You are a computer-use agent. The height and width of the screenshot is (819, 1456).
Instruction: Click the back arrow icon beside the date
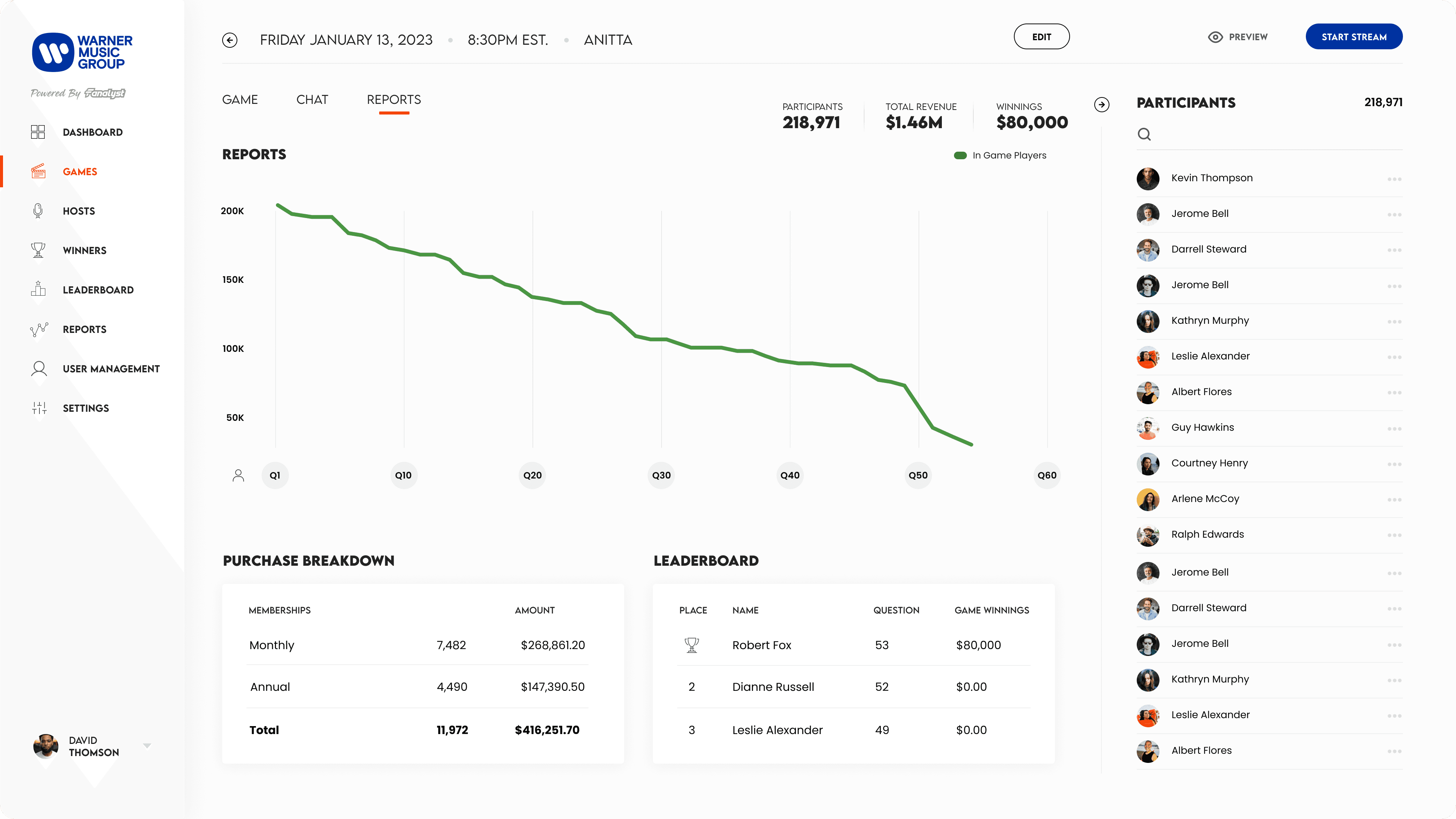coord(229,40)
